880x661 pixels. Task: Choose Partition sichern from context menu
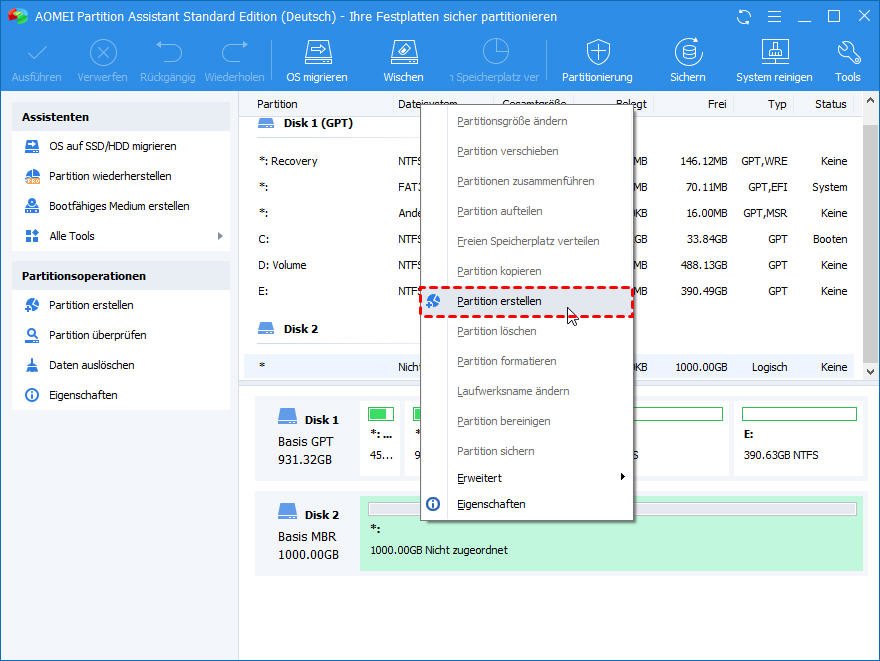(526, 451)
